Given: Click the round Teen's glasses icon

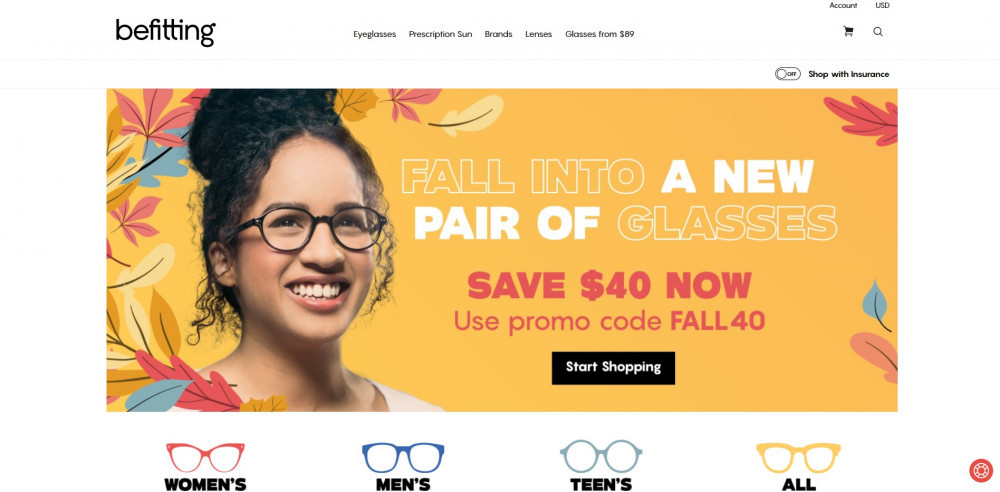Looking at the screenshot, I should [601, 456].
